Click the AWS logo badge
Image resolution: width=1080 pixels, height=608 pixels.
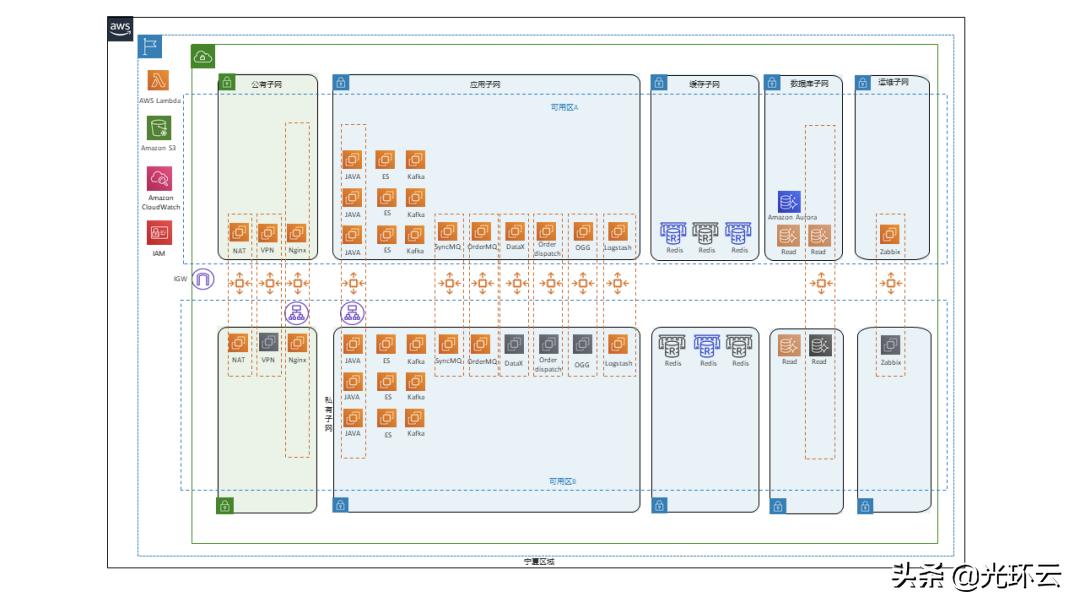120,29
